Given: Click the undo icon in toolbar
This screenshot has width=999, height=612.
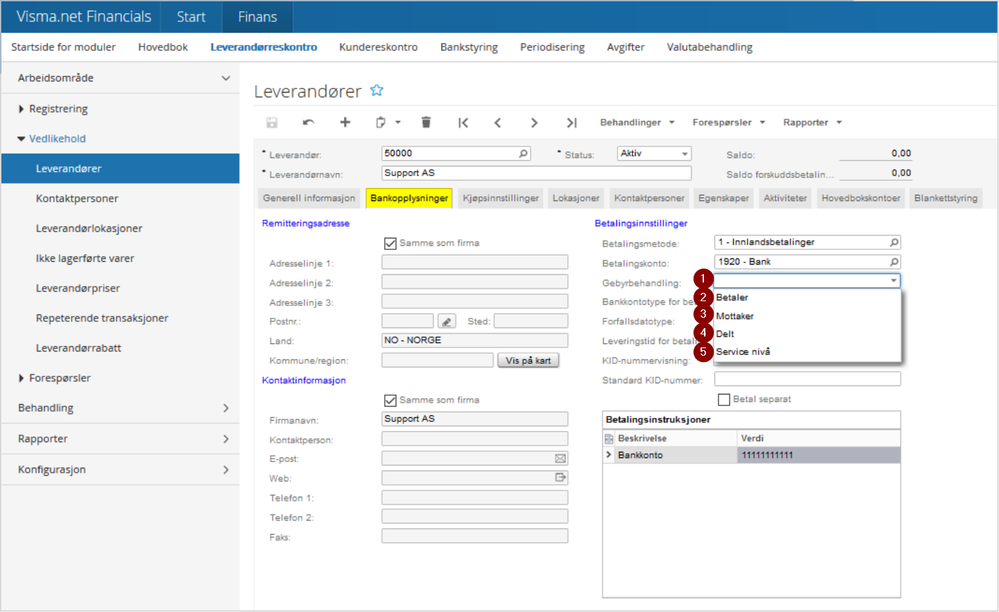Looking at the screenshot, I should click(308, 122).
